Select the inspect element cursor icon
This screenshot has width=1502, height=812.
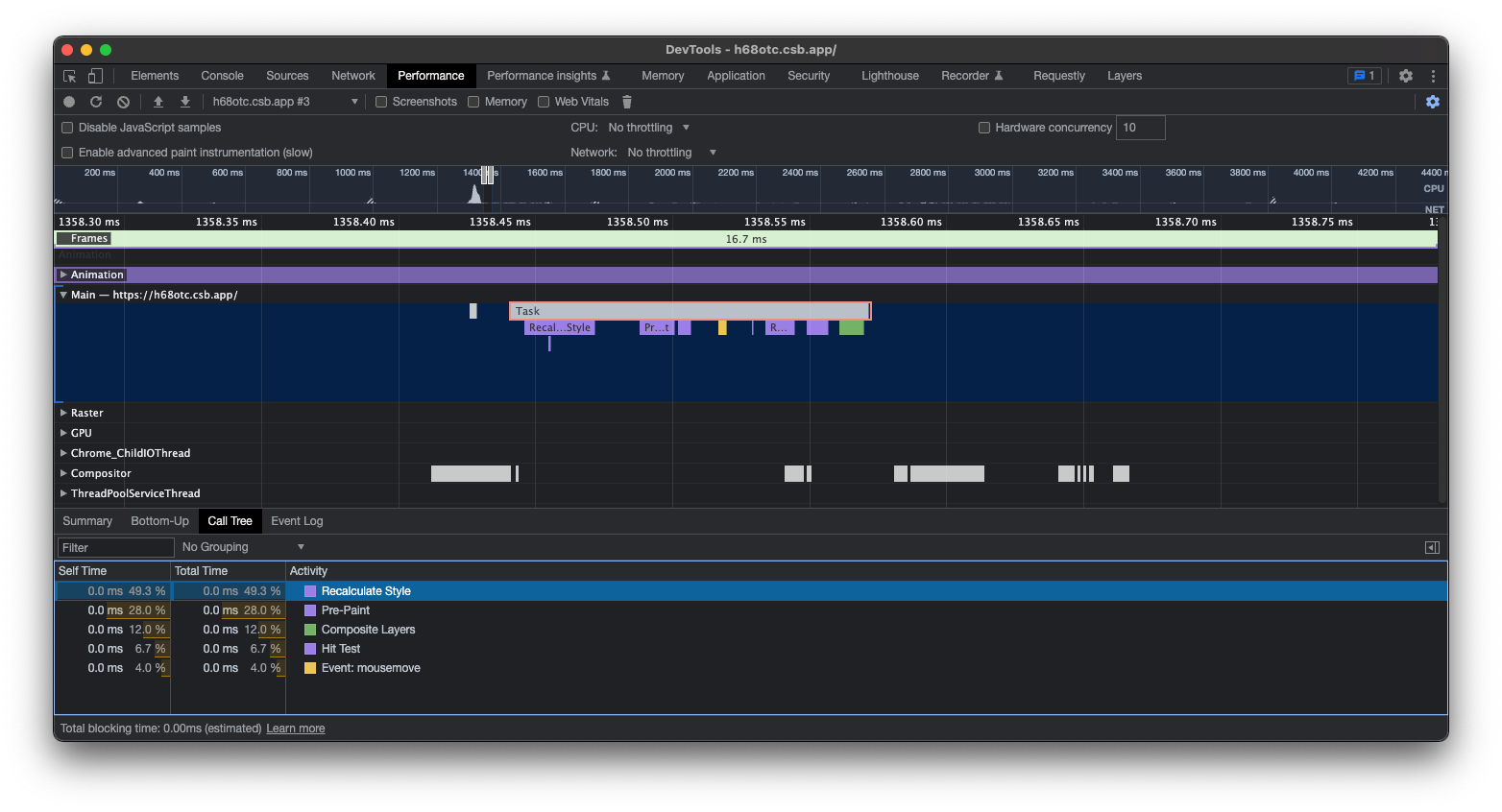coord(68,75)
